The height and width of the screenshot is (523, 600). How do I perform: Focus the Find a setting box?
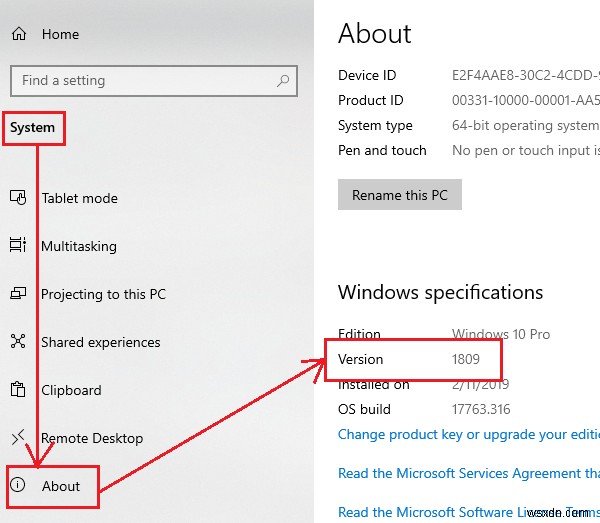coord(154,81)
